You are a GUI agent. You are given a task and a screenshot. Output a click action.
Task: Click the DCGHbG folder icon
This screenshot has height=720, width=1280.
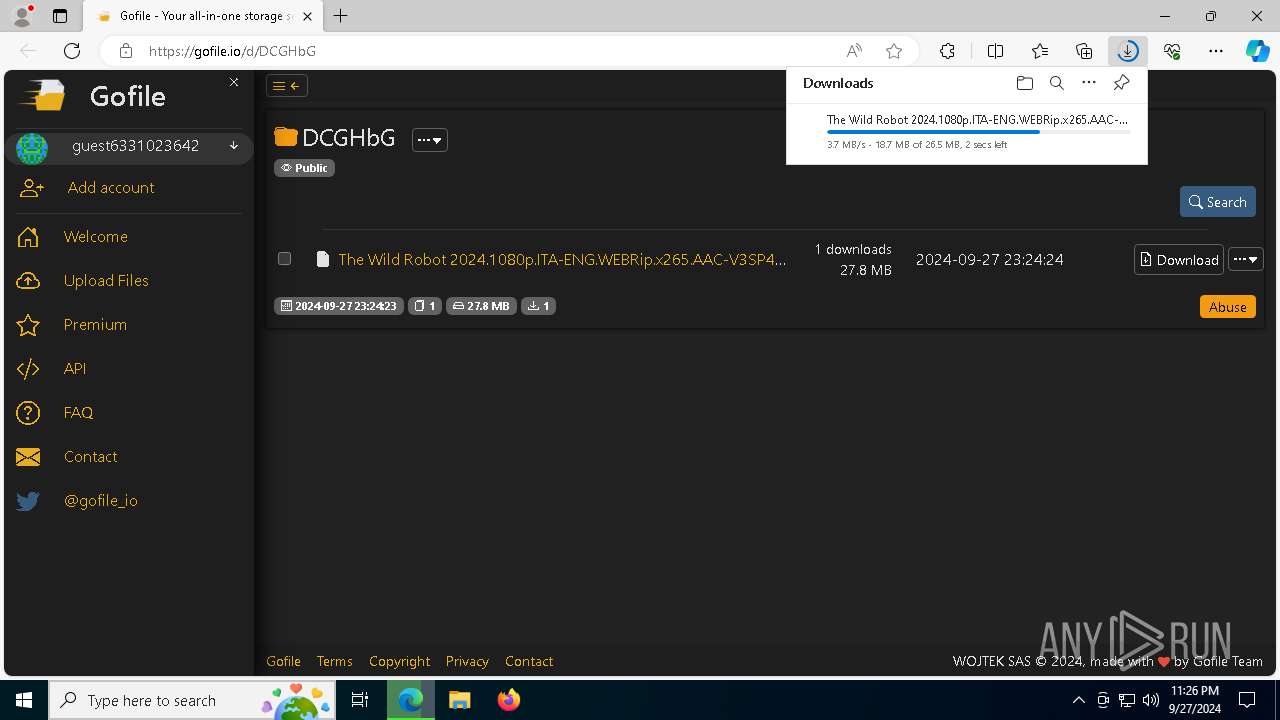pyautogui.click(x=286, y=137)
